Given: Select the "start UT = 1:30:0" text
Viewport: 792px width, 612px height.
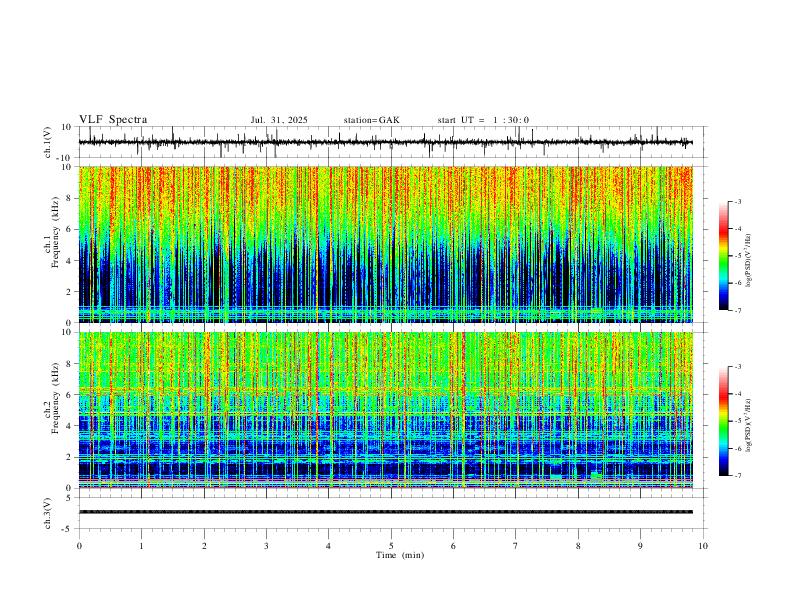Looking at the screenshot, I should point(483,120).
